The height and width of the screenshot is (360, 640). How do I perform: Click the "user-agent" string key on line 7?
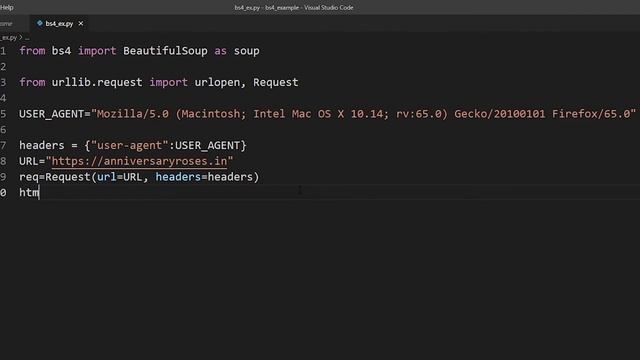tap(129, 145)
